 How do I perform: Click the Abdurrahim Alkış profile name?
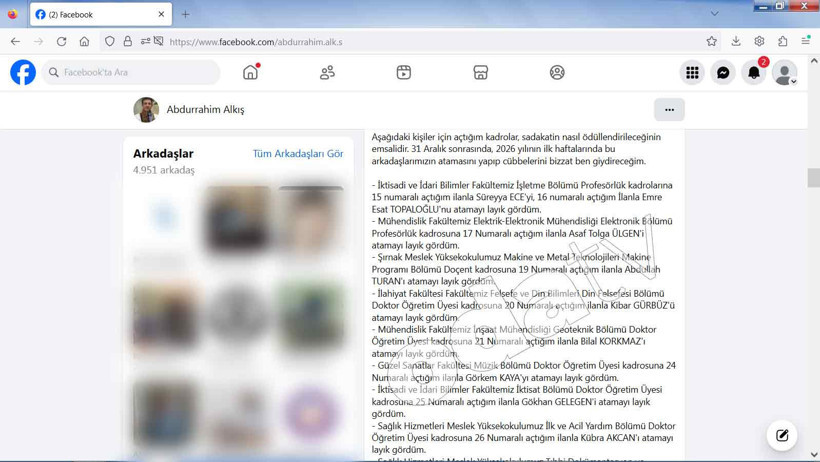tap(205, 109)
